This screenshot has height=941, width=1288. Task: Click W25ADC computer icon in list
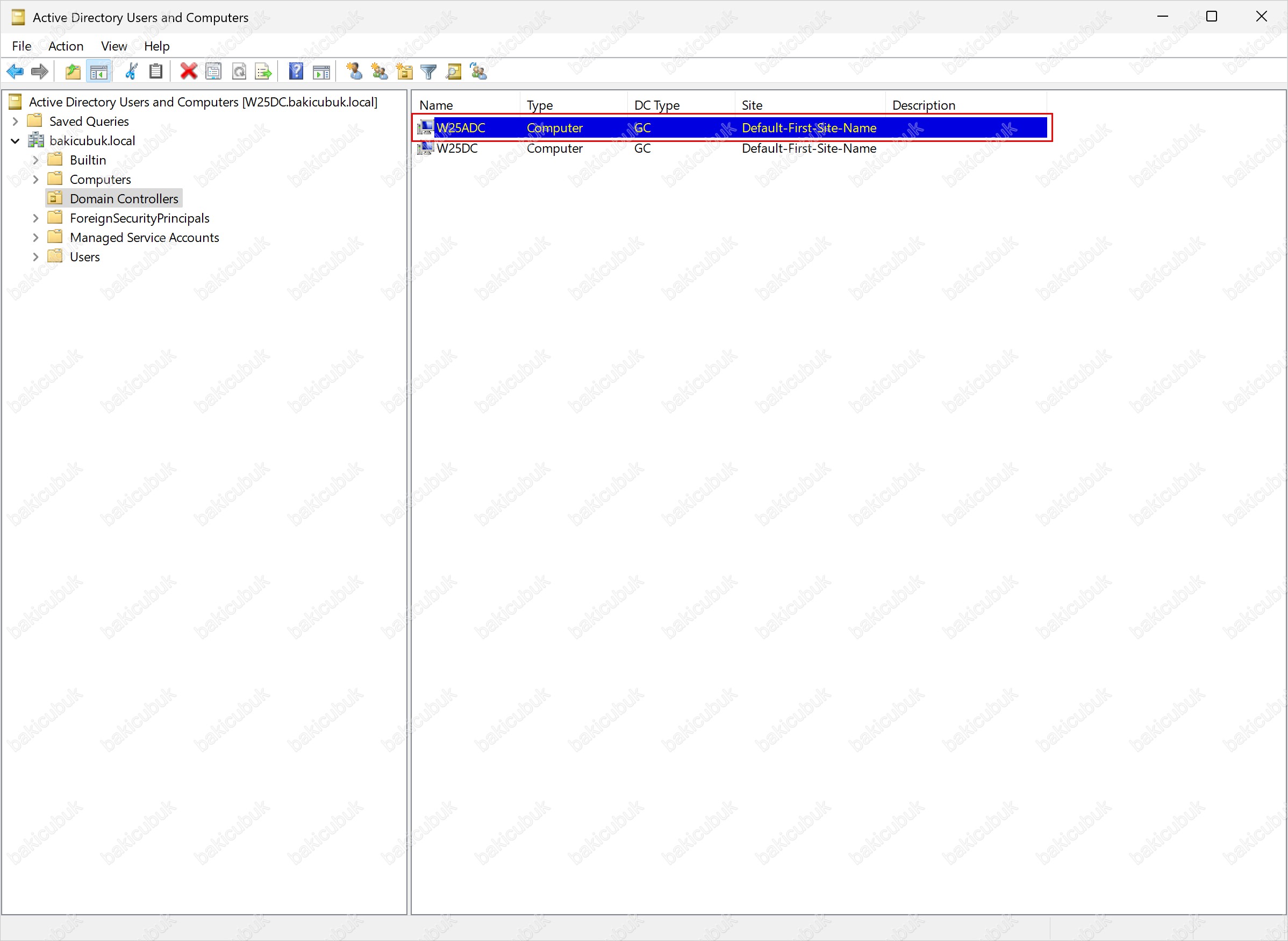pyautogui.click(x=425, y=127)
